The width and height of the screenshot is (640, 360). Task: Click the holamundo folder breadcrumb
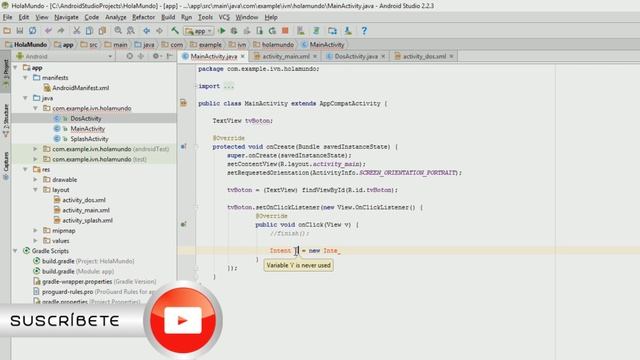(273, 44)
